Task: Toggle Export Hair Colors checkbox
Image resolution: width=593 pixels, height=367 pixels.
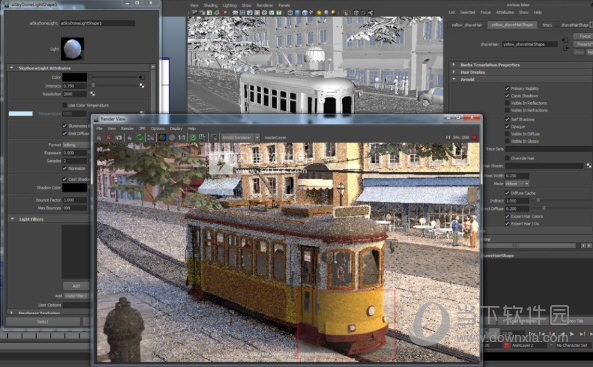Action: click(507, 216)
